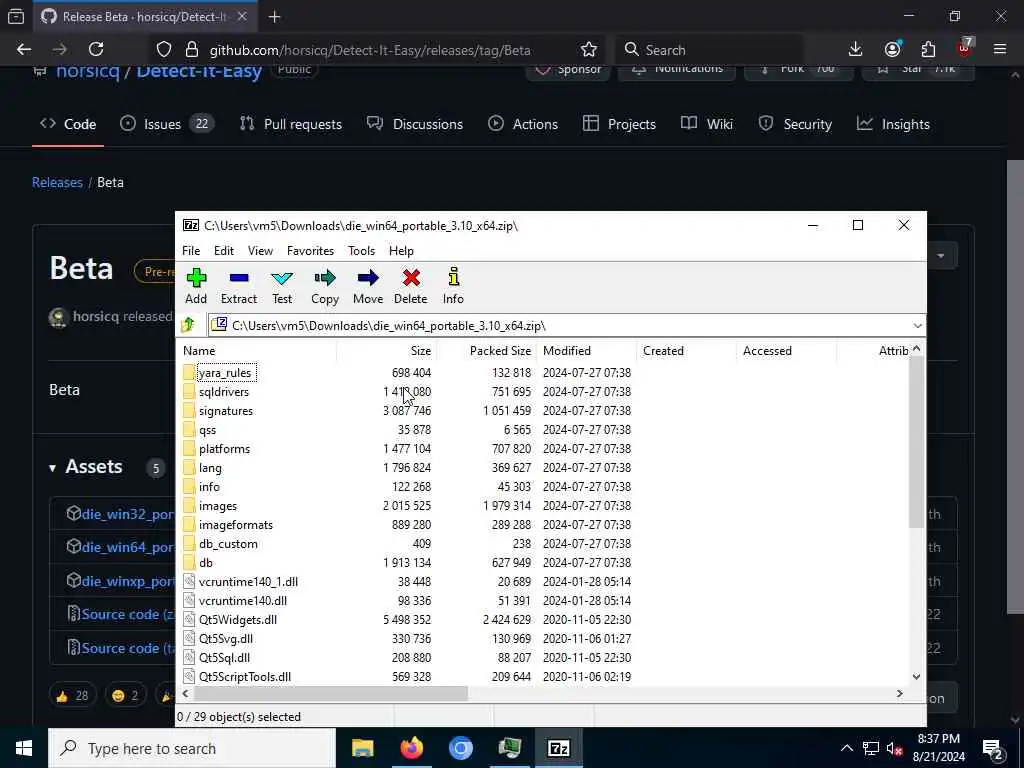Screen dimensions: 1024x768
Task: Click the 7-Zip taskbar icon
Action: [x=558, y=748]
